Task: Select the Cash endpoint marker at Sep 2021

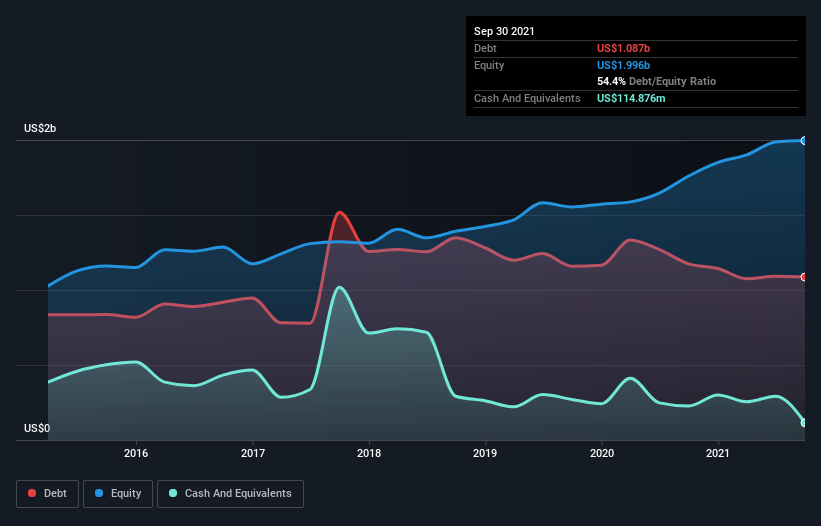Action: (x=804, y=422)
